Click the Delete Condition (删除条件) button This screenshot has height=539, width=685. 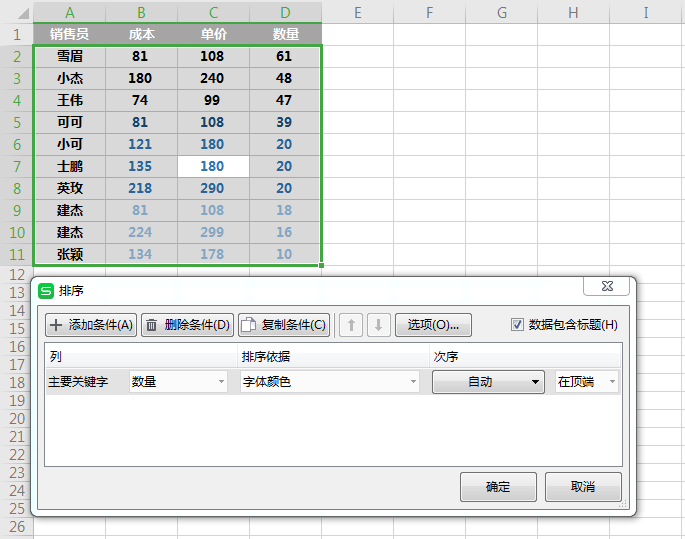coord(187,325)
